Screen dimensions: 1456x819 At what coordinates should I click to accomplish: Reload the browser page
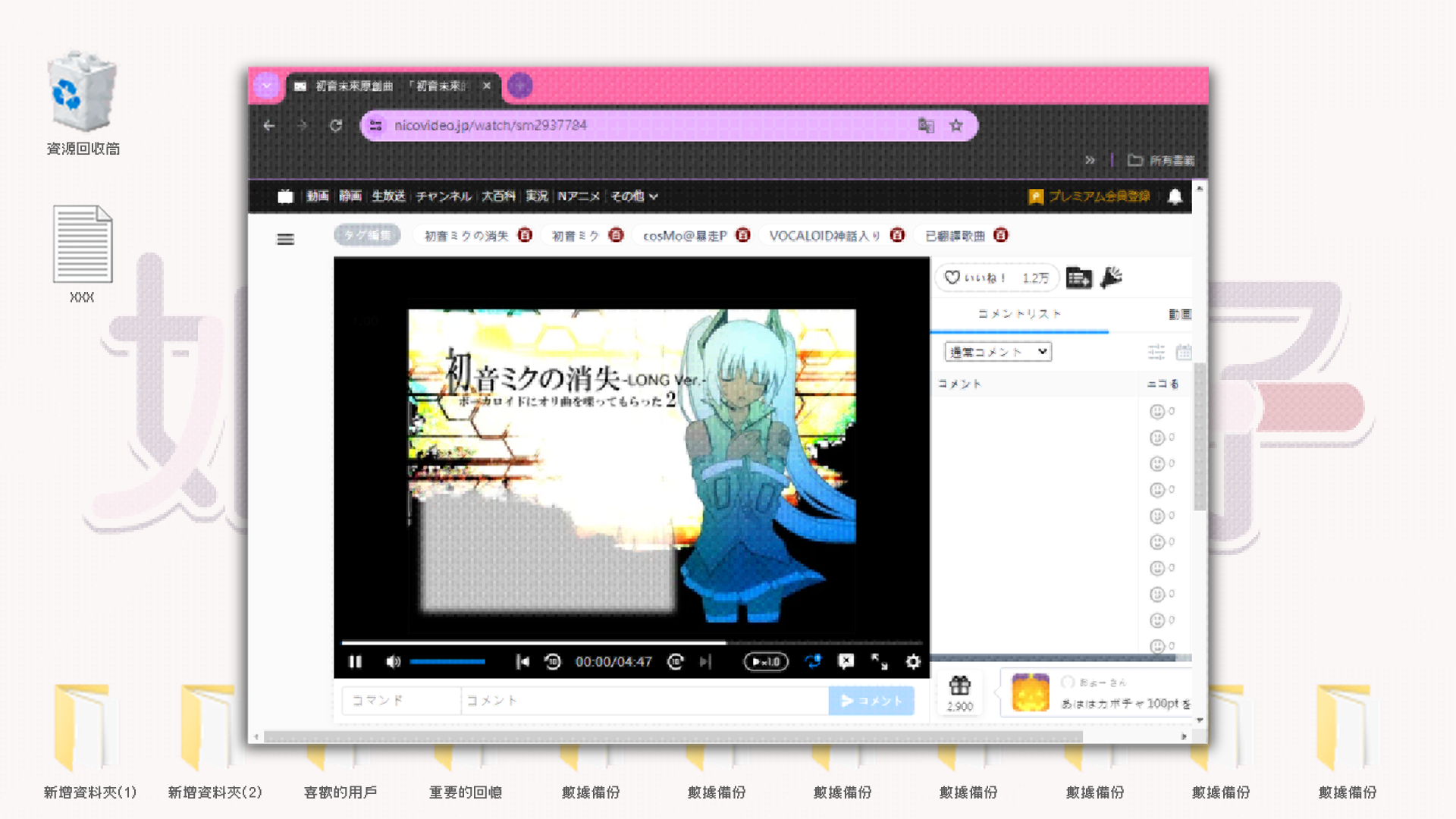coord(336,126)
